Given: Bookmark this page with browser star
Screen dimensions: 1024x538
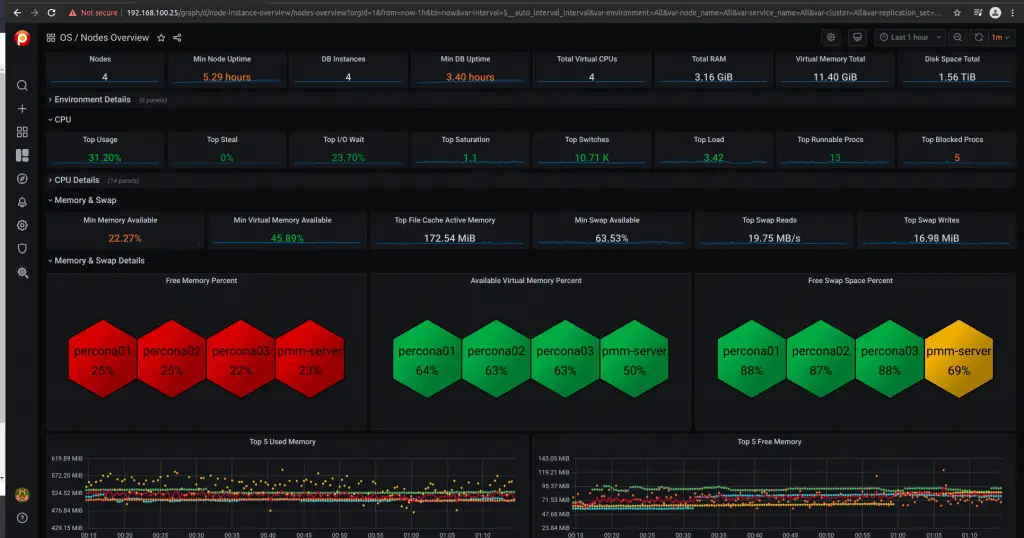Looking at the screenshot, I should tap(957, 12).
